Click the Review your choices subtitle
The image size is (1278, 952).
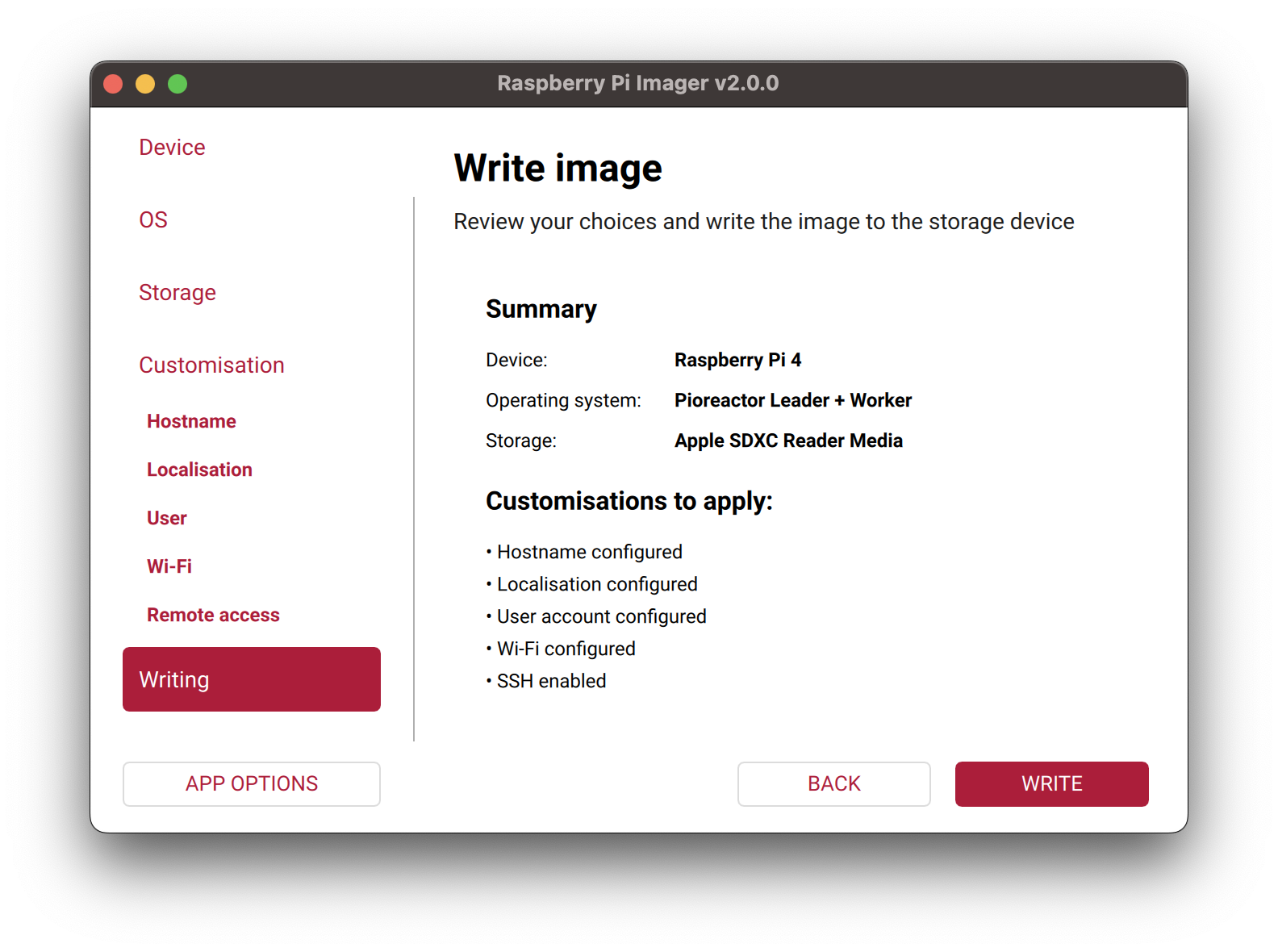pos(764,221)
